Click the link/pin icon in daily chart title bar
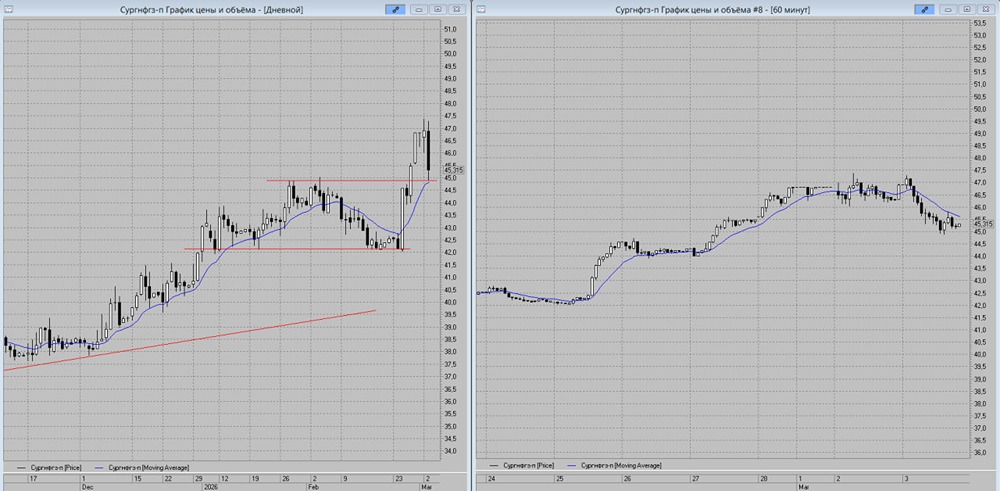The width and height of the screenshot is (1000, 491). (x=393, y=9)
